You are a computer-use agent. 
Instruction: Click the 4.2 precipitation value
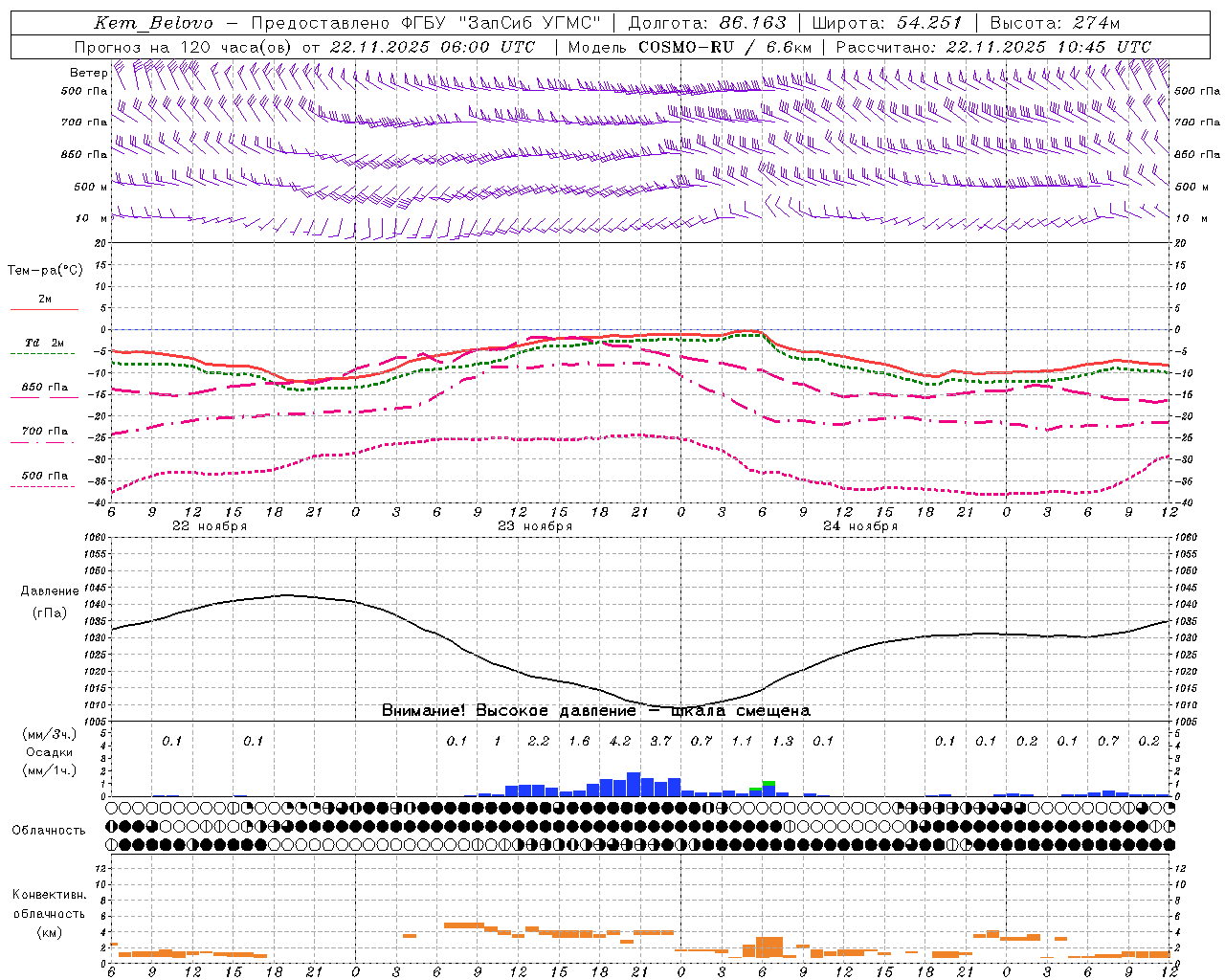[x=619, y=741]
